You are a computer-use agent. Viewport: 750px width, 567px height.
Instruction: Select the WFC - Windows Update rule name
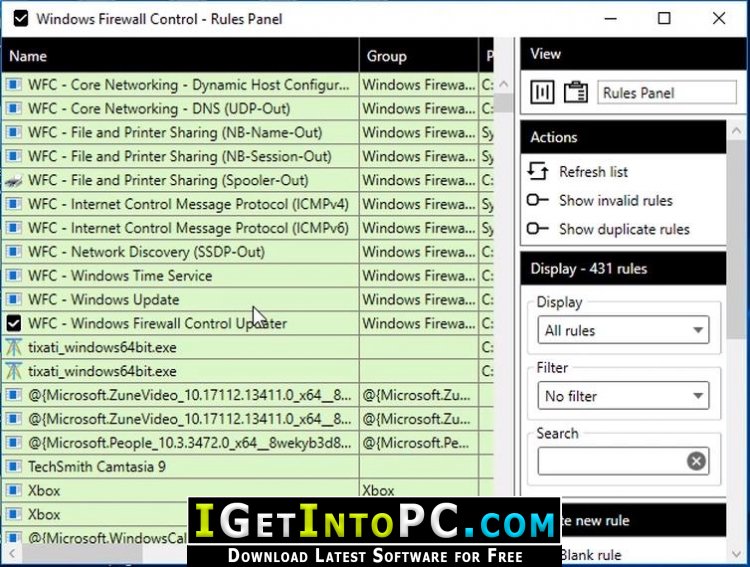(104, 300)
